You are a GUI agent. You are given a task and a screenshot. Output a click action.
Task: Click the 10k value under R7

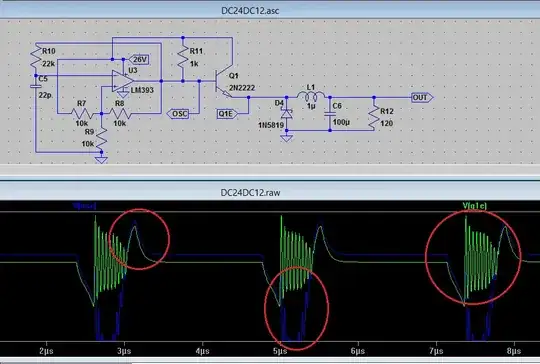click(82, 123)
